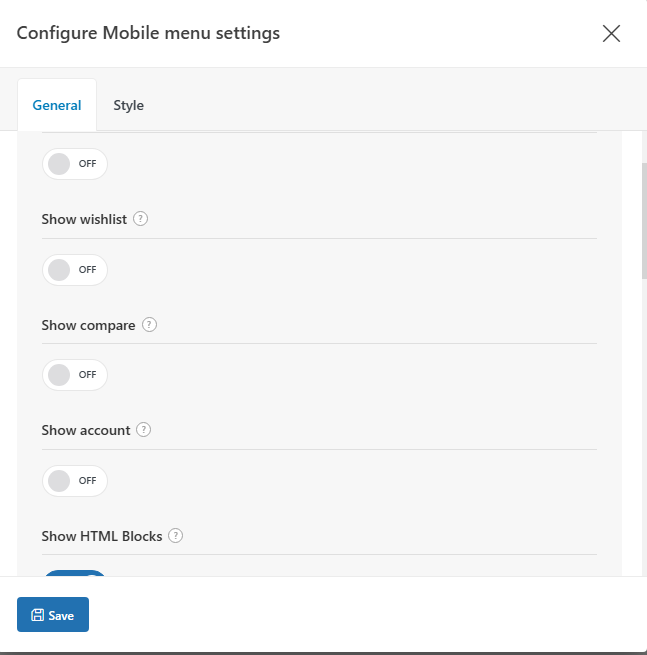Click the Configure Mobile menu settings title
647x655 pixels.
click(148, 33)
